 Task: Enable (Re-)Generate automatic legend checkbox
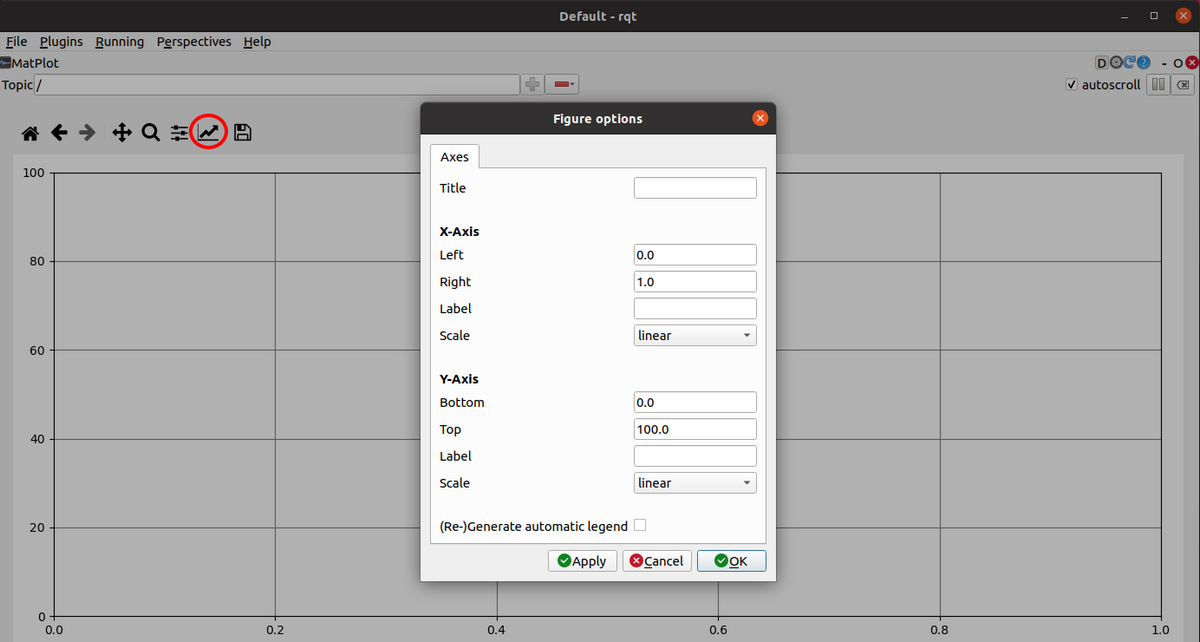coord(640,525)
